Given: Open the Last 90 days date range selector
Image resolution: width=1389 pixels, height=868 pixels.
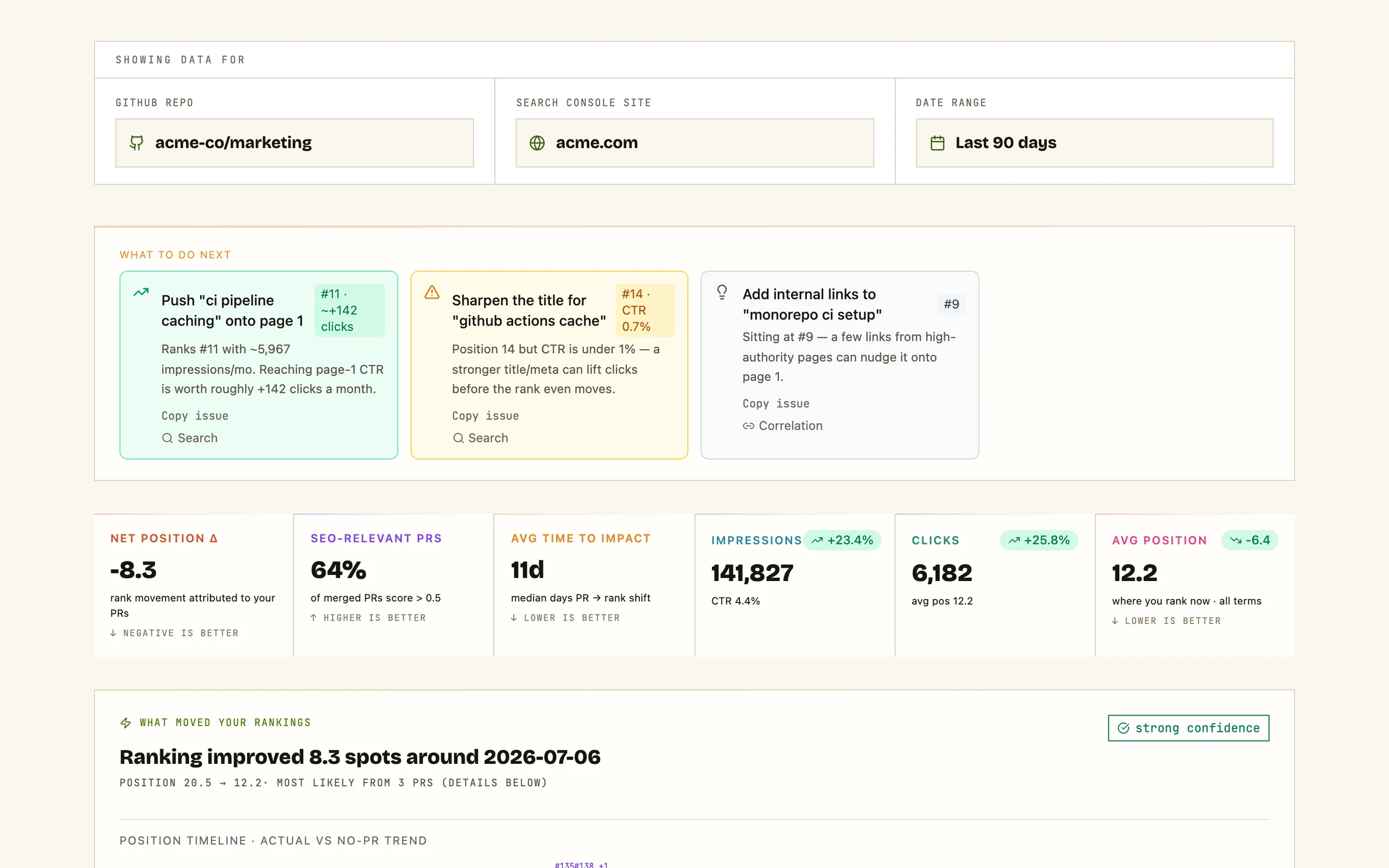Looking at the screenshot, I should pyautogui.click(x=1094, y=143).
